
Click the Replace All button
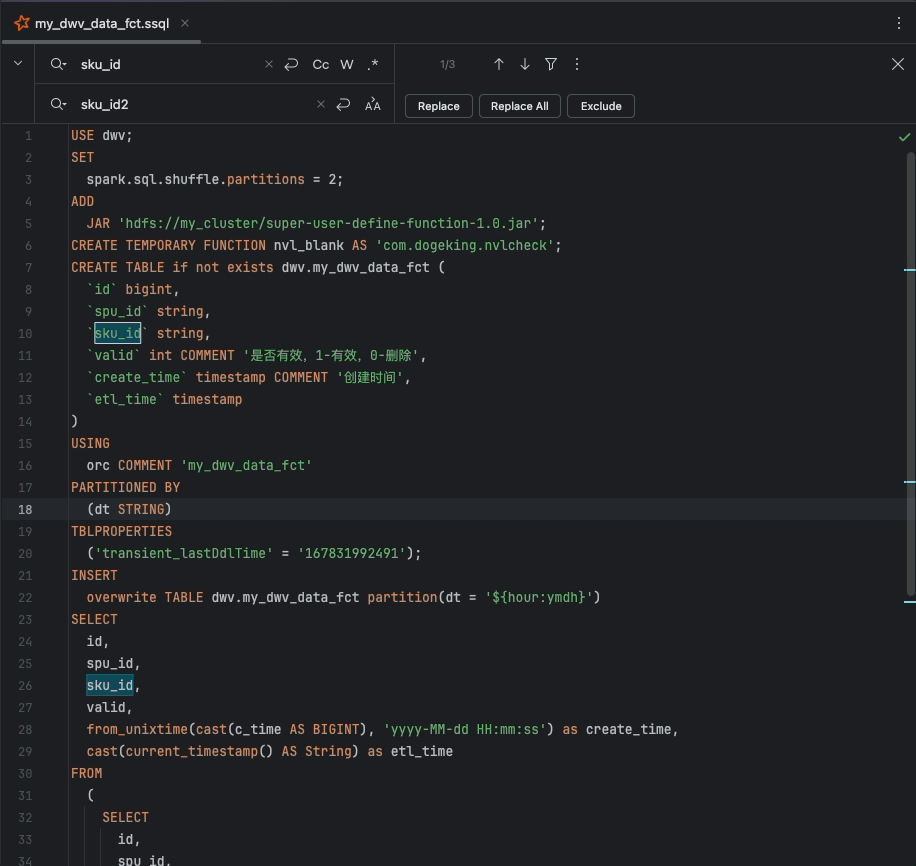click(519, 106)
